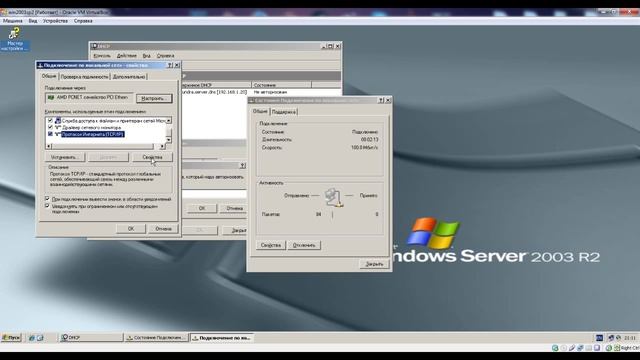Confirm properties dialog with OK
The width and height of the screenshot is (640, 360).
(x=131, y=229)
